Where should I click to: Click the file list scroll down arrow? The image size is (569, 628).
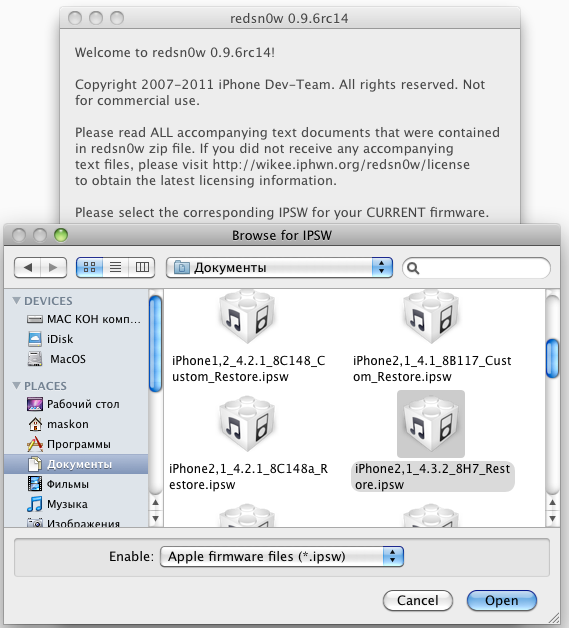point(553,518)
